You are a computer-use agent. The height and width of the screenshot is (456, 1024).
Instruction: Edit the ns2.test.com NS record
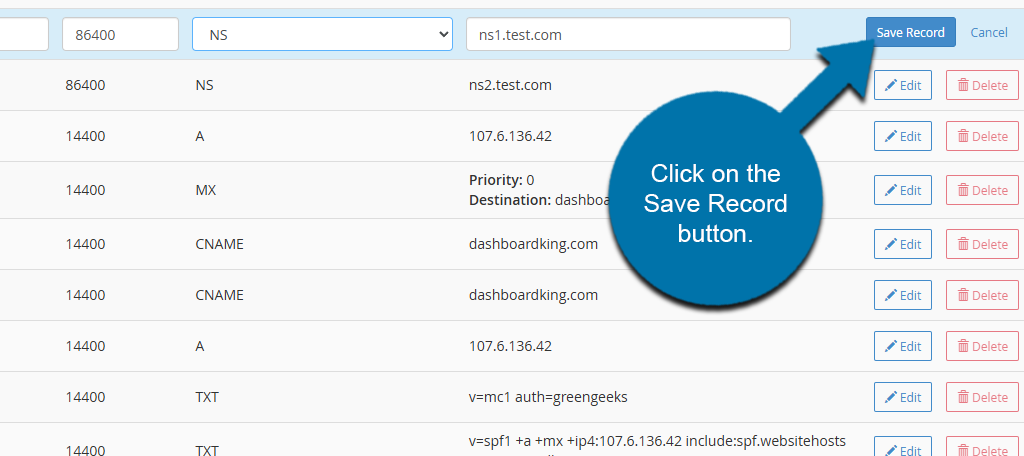903,85
